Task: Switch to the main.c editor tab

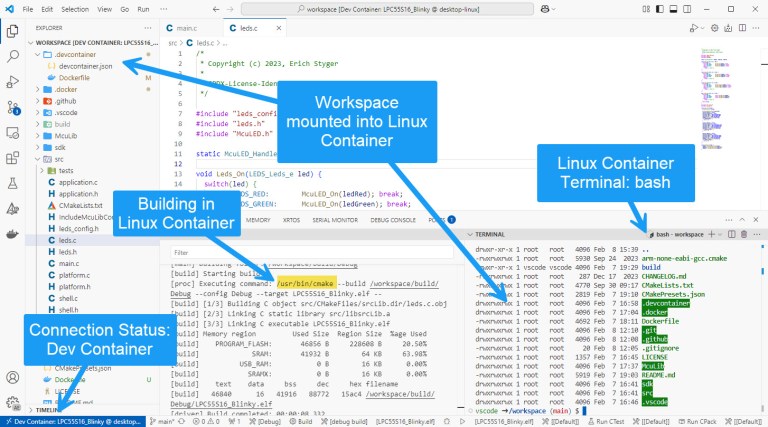Action: [x=186, y=28]
